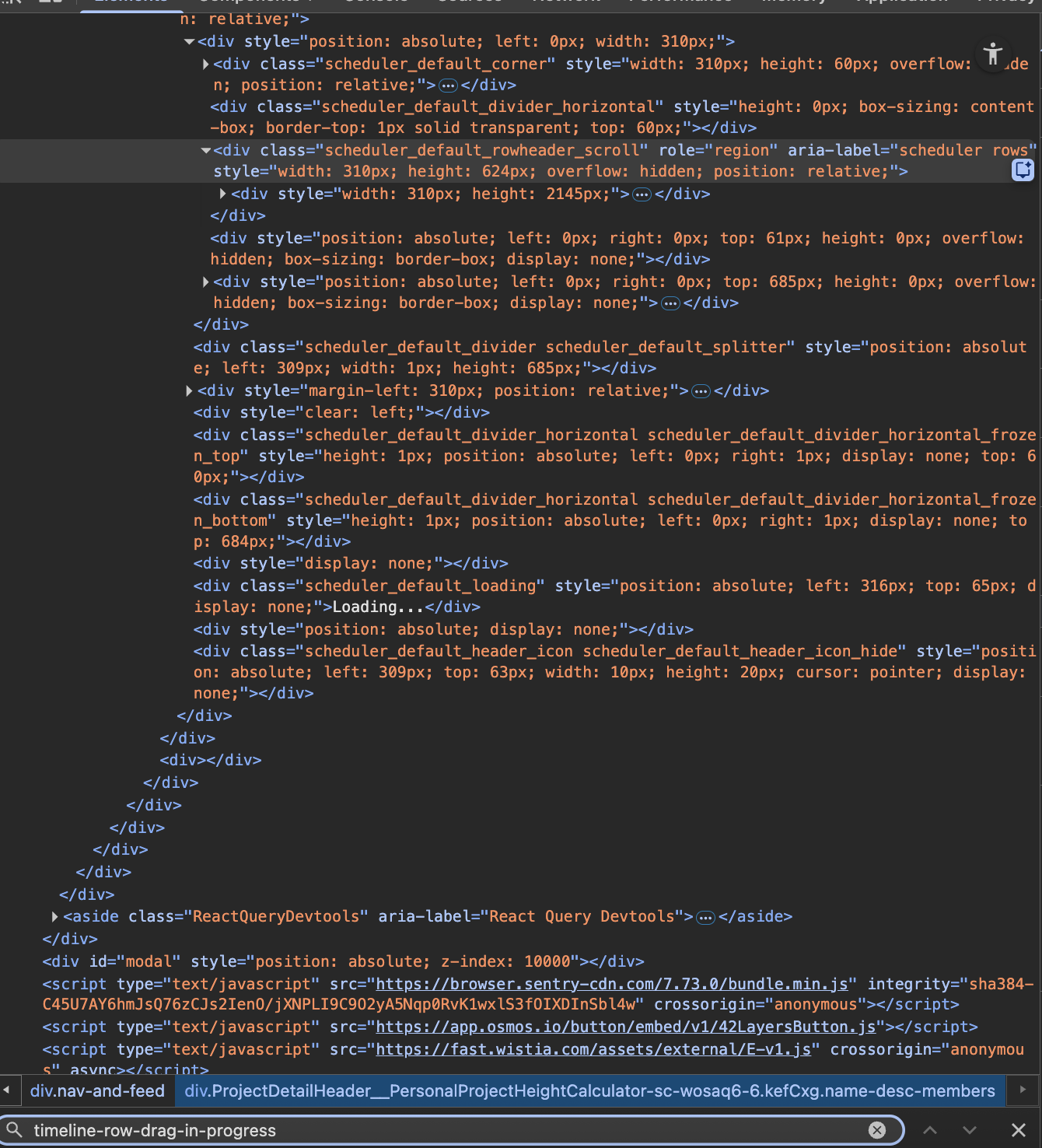Select div.nav-and-feed breadcrumb
Image resolution: width=1042 pixels, height=1148 pixels.
(97, 1091)
